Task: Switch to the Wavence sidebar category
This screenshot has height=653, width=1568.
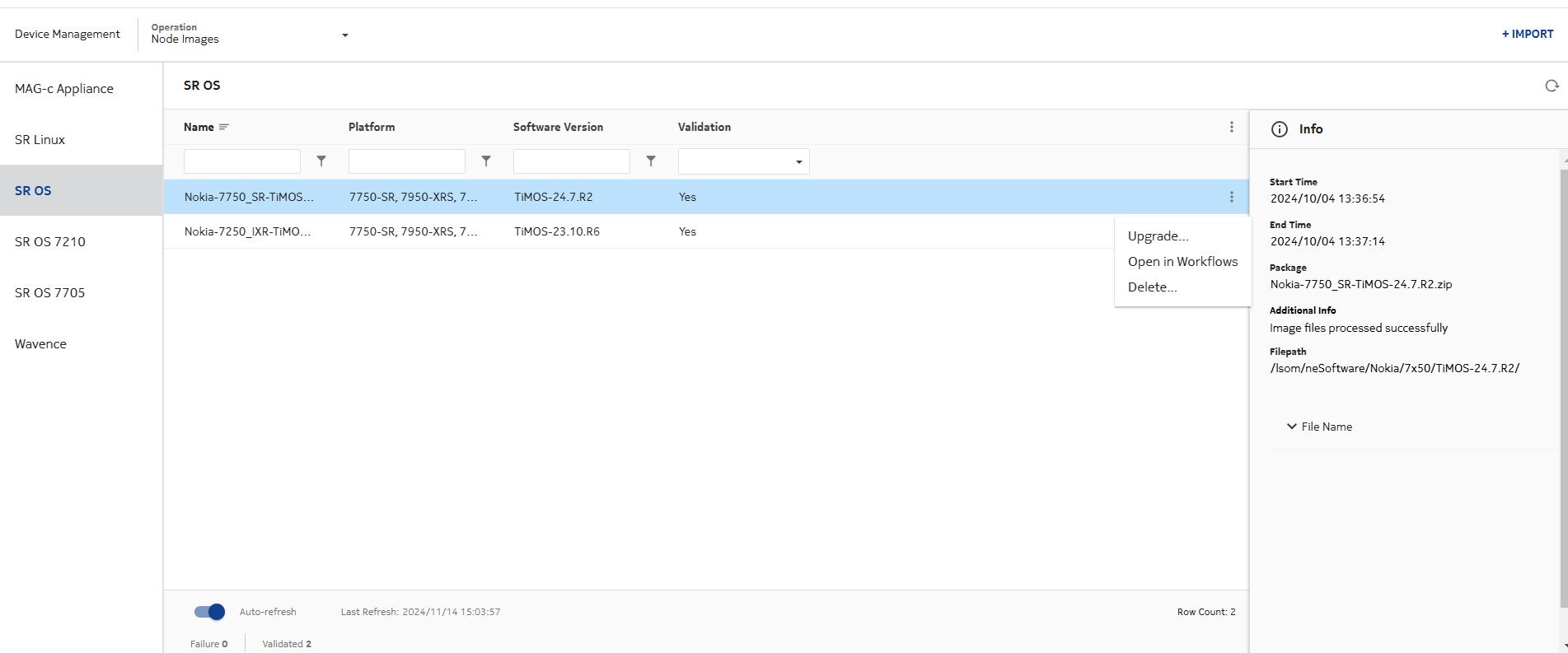Action: (41, 344)
